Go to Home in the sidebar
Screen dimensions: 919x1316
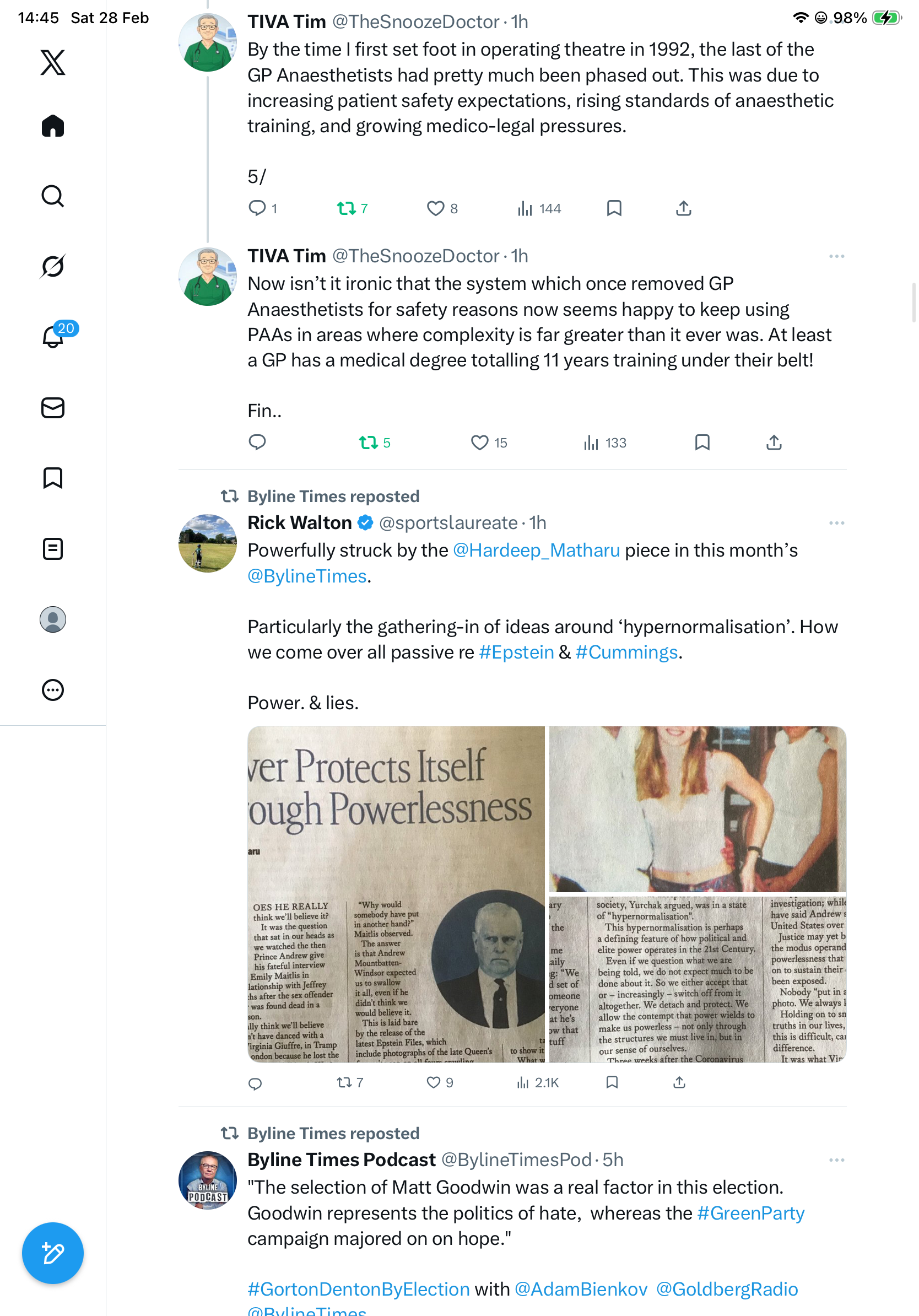[53, 126]
